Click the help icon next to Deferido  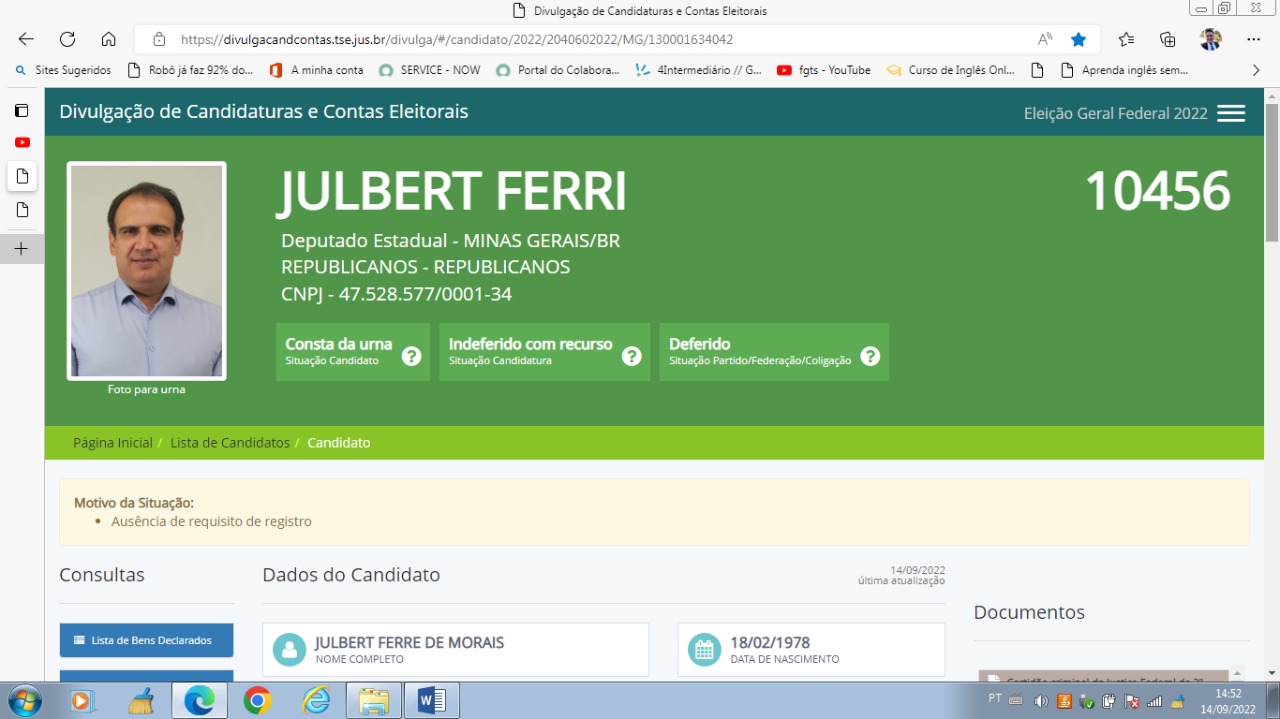click(870, 356)
